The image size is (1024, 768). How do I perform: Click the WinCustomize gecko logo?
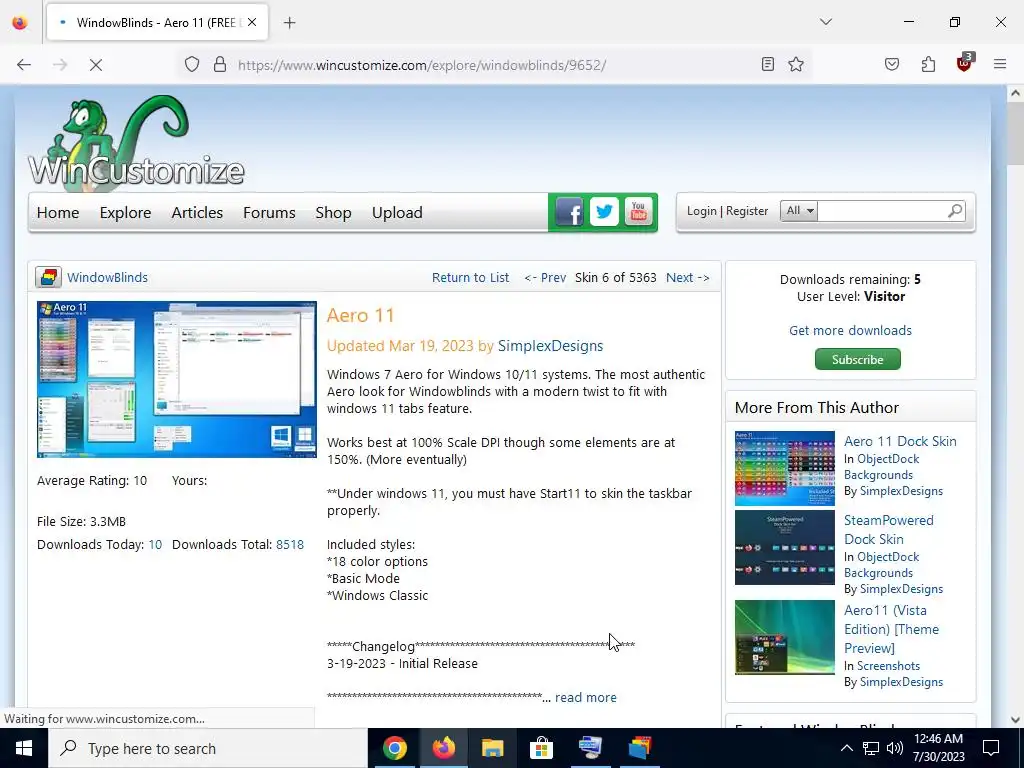pyautogui.click(x=136, y=142)
